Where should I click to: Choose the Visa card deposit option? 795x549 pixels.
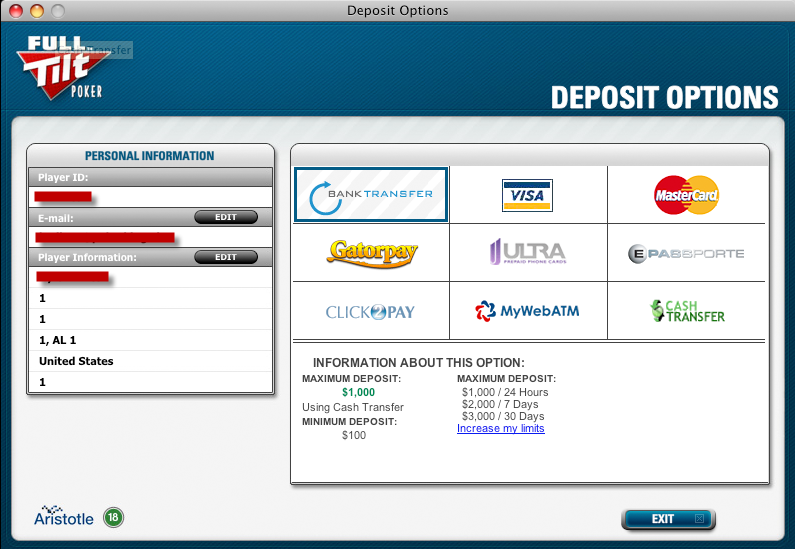click(x=527, y=194)
